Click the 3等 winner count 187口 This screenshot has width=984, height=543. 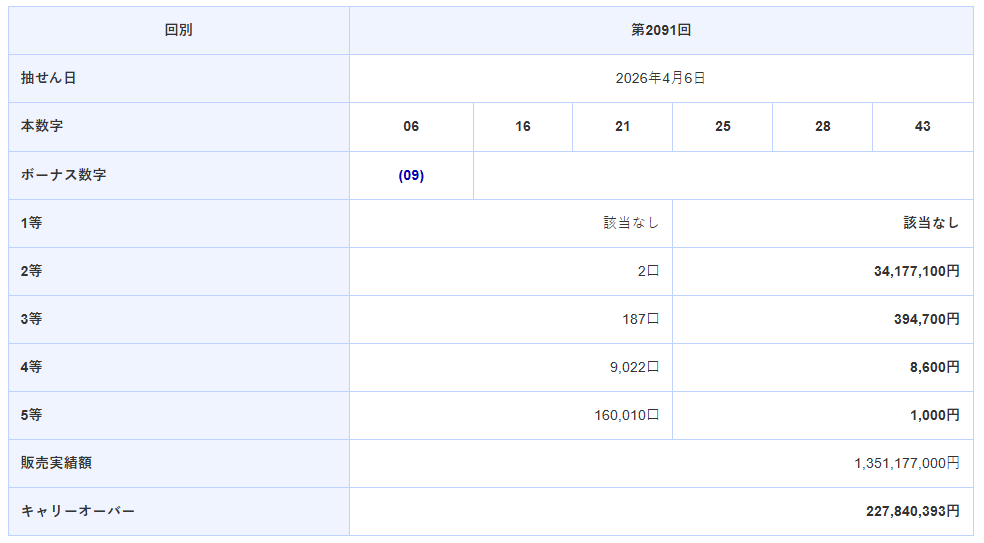[640, 319]
